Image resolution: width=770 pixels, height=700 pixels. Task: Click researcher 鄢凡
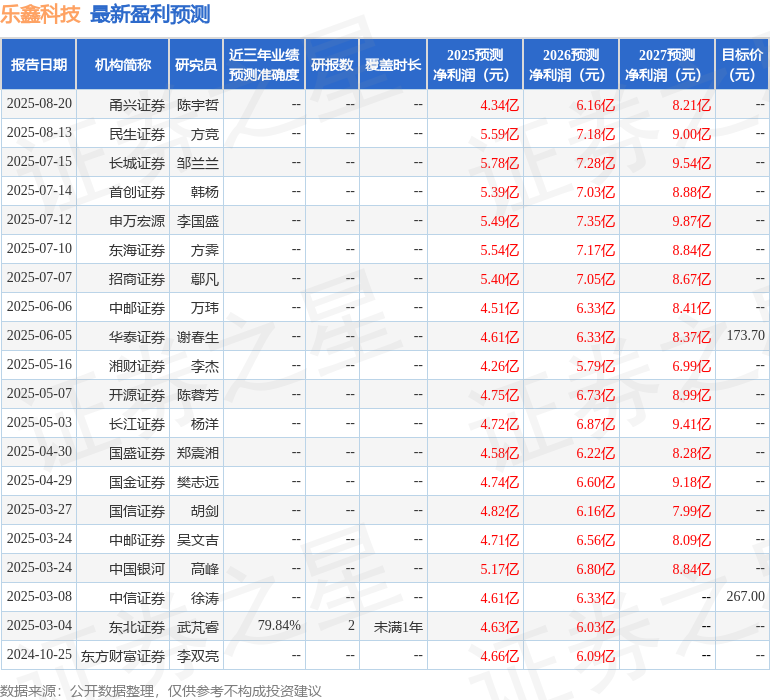pos(205,279)
